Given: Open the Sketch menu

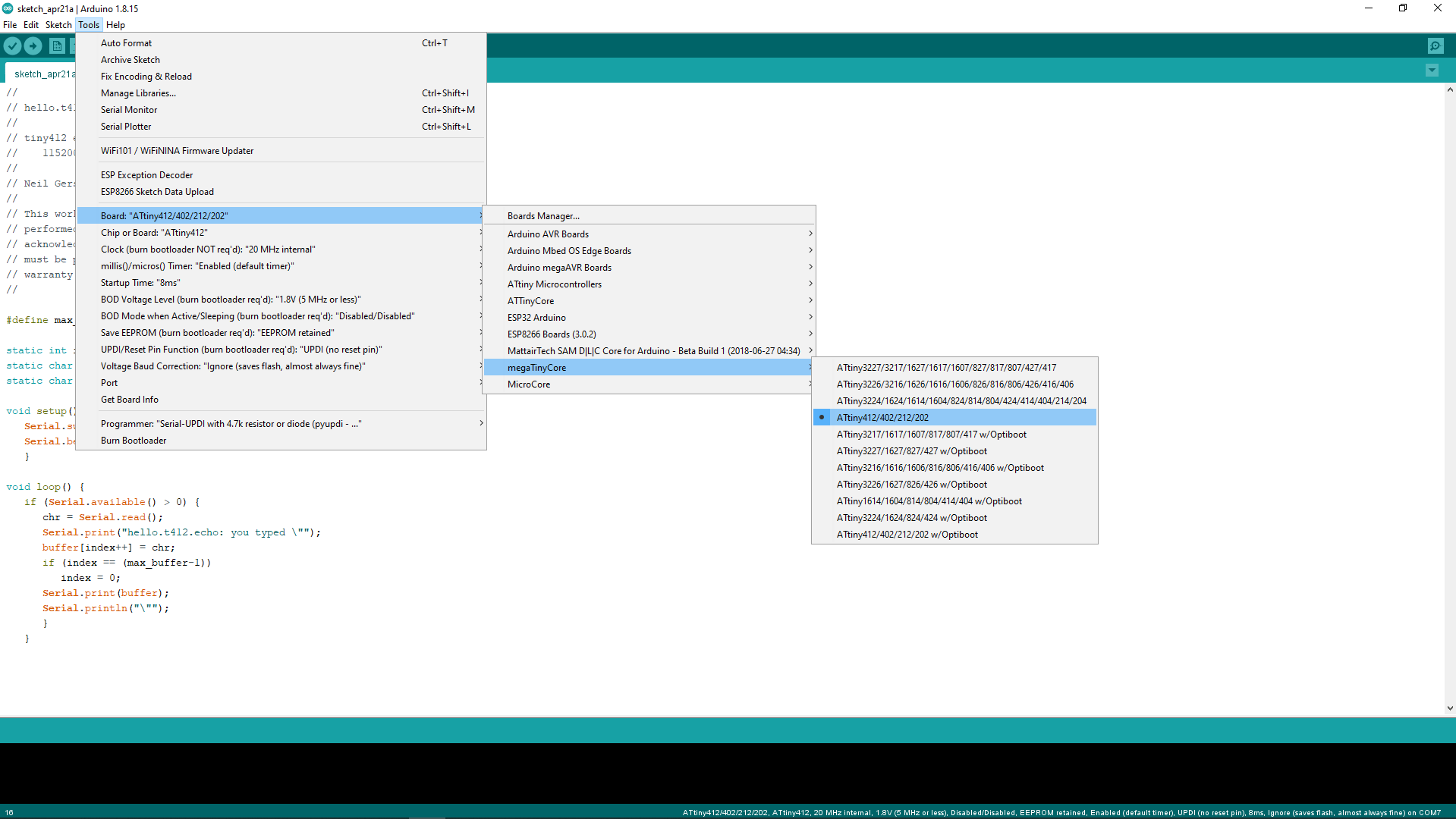Looking at the screenshot, I should click(x=58, y=25).
